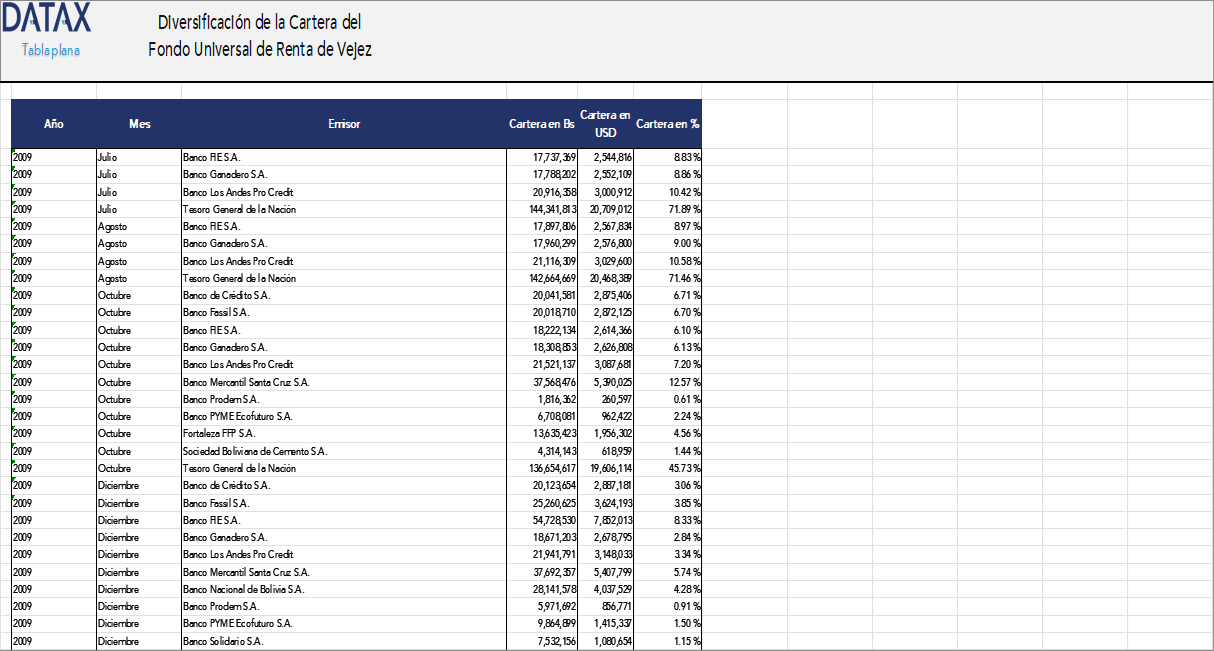The width and height of the screenshot is (1214, 651).
Task: Click the Cartera en % header
Action: click(x=667, y=124)
